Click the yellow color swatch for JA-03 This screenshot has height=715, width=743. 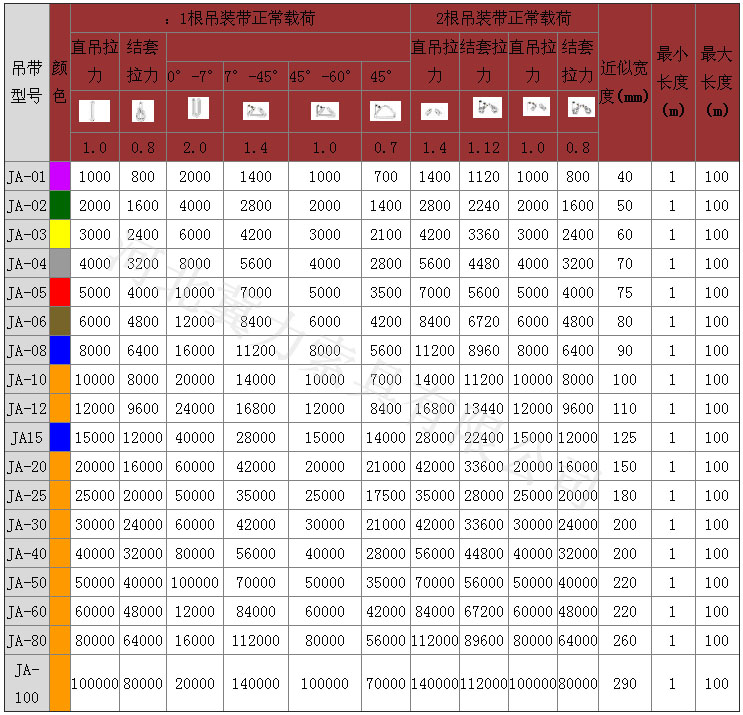coord(59,235)
